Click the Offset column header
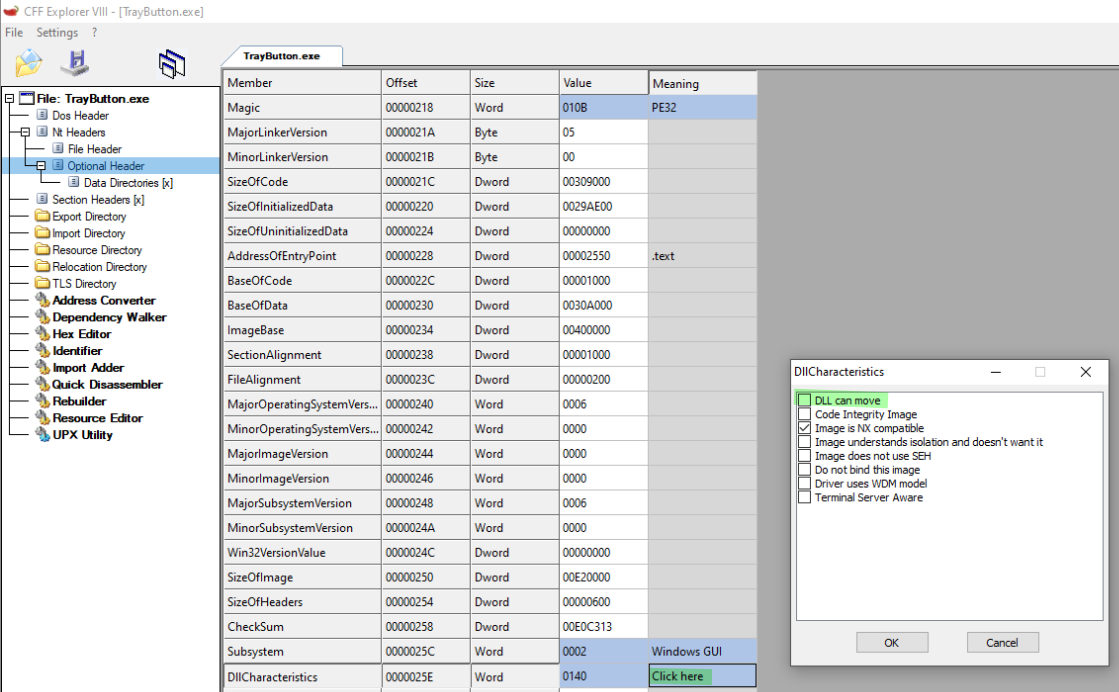Image resolution: width=1119 pixels, height=692 pixels. [x=426, y=83]
